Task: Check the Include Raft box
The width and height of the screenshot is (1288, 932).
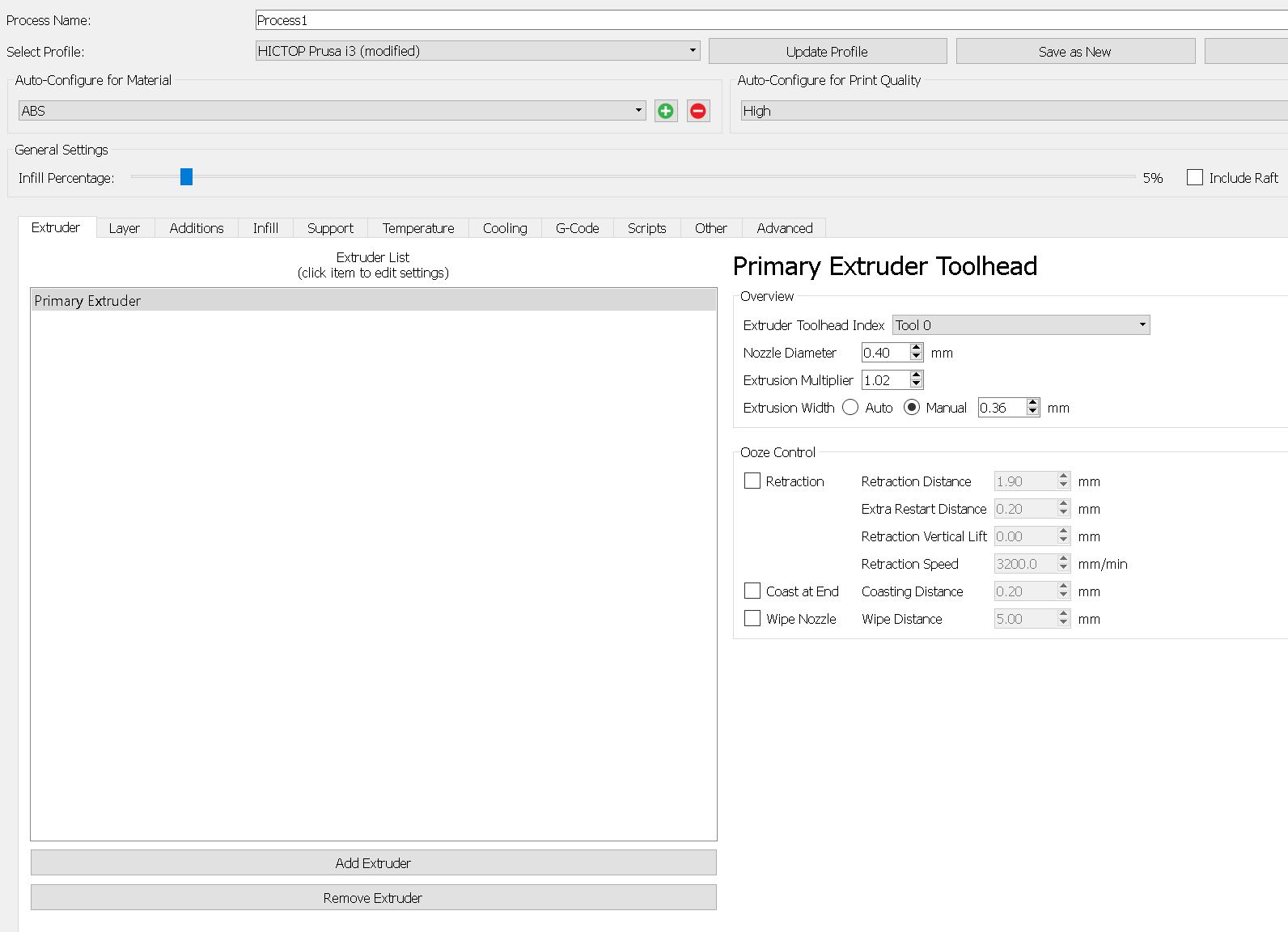Action: (1194, 178)
